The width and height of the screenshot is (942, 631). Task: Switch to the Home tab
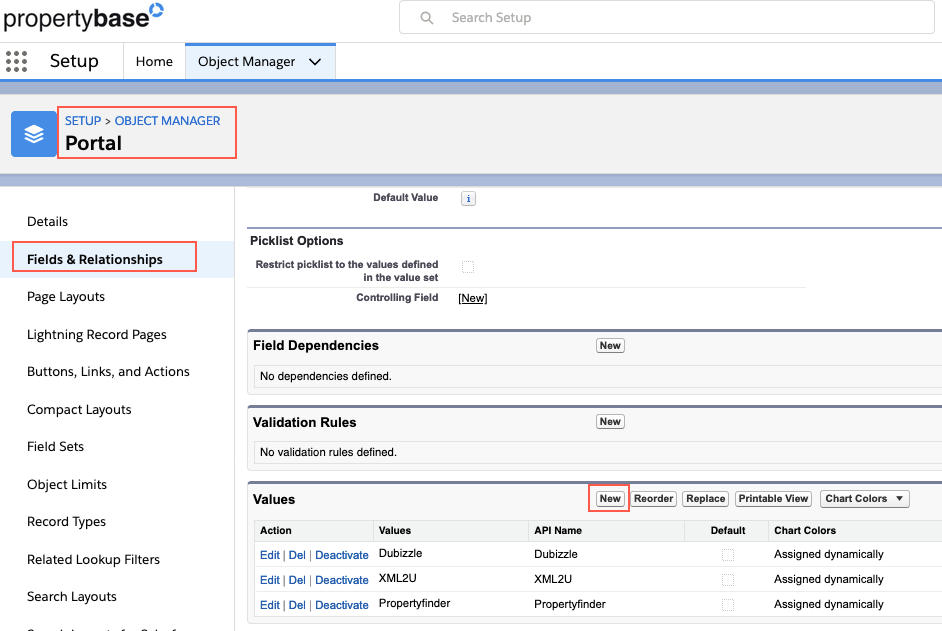pyautogui.click(x=154, y=61)
